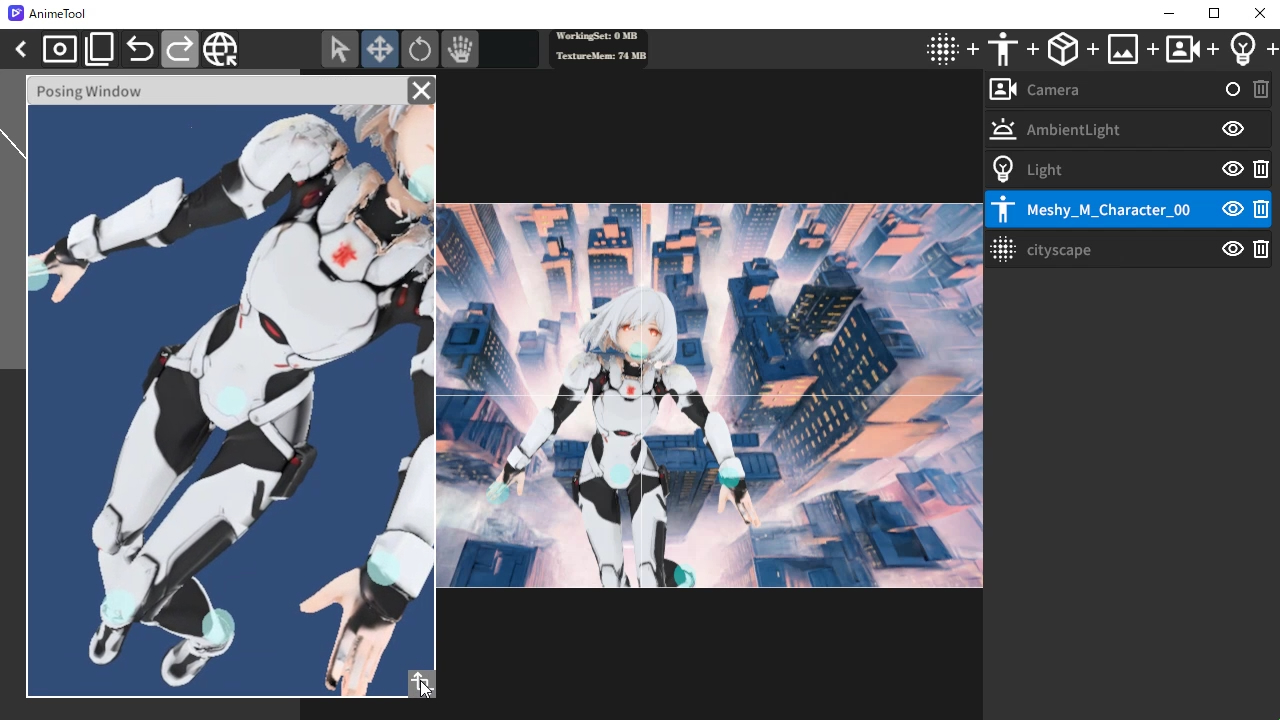This screenshot has height=720, width=1280.
Task: Activate the circular rotate tool
Action: (420, 49)
